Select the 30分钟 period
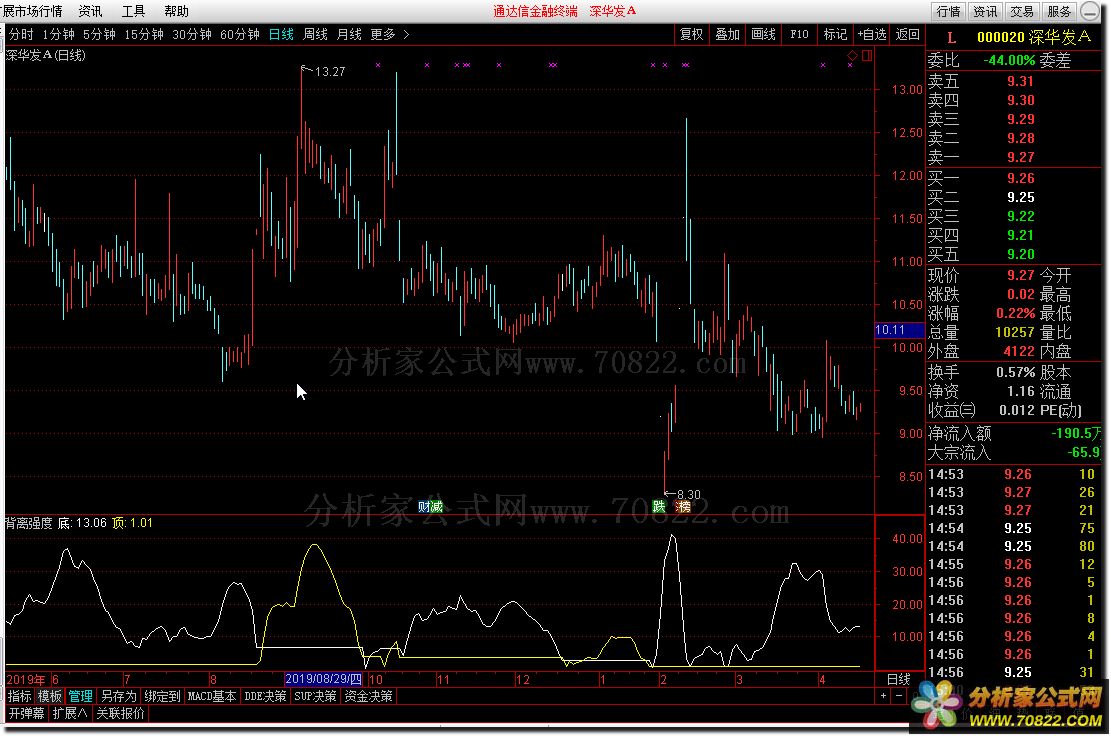Viewport: 1111px width, 736px height. (192, 34)
